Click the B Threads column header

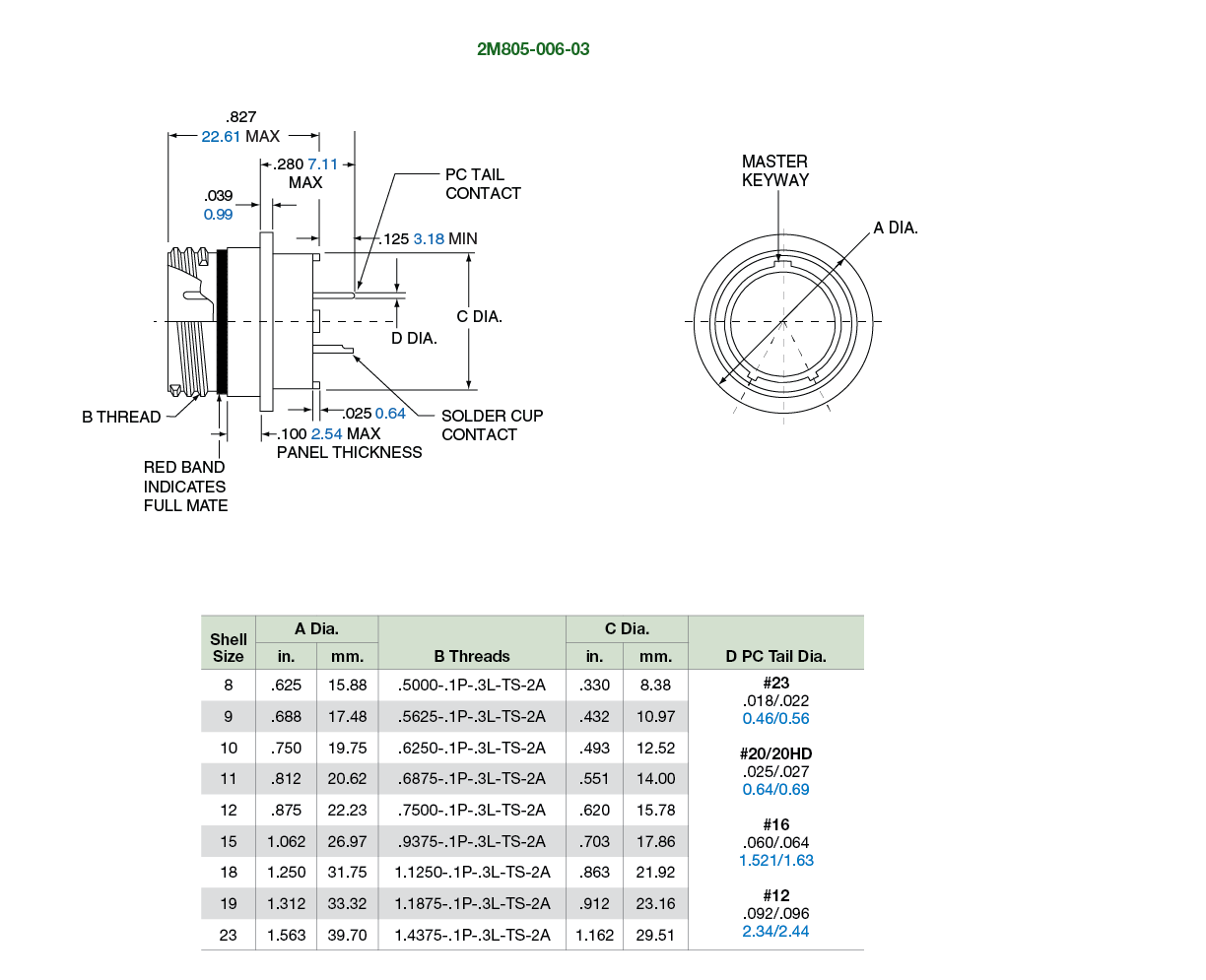472,656
